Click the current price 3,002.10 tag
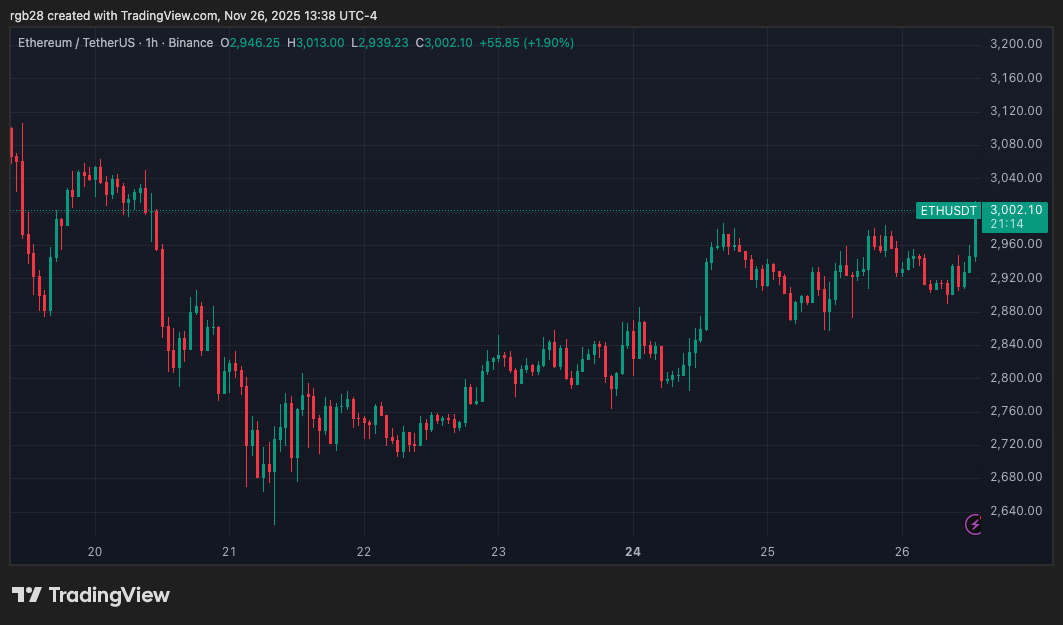 pyautogui.click(x=1015, y=210)
